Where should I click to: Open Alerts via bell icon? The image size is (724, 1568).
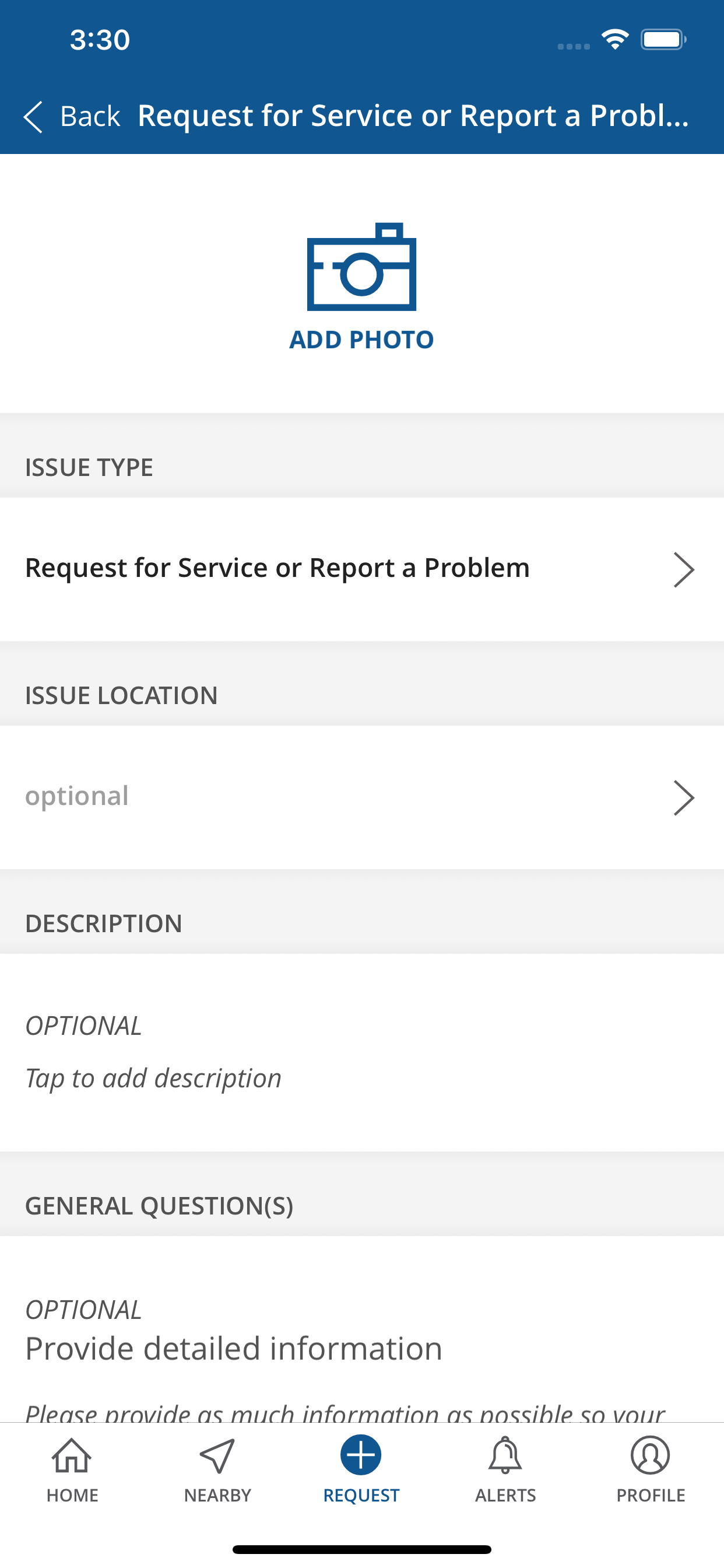pyautogui.click(x=505, y=1455)
